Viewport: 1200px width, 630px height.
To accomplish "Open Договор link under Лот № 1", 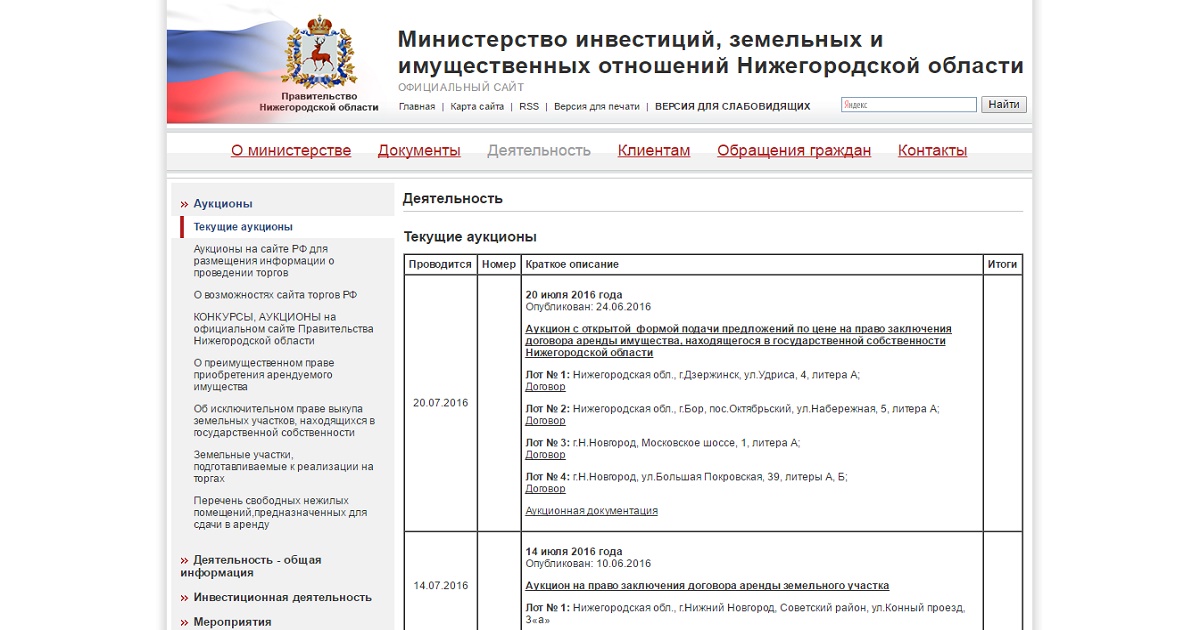I will [x=545, y=387].
